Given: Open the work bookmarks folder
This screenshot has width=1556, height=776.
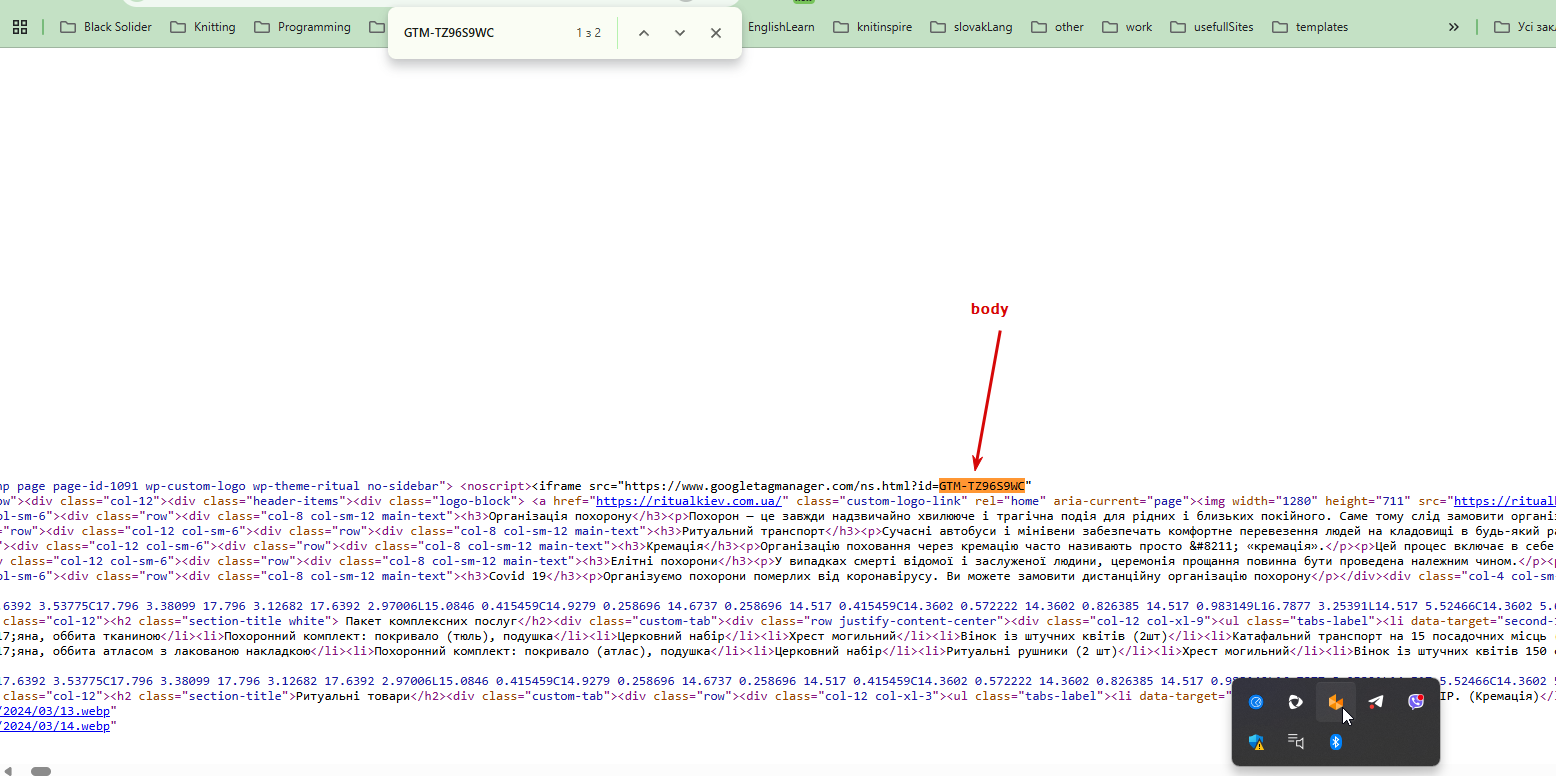Looking at the screenshot, I should click(x=1126, y=27).
